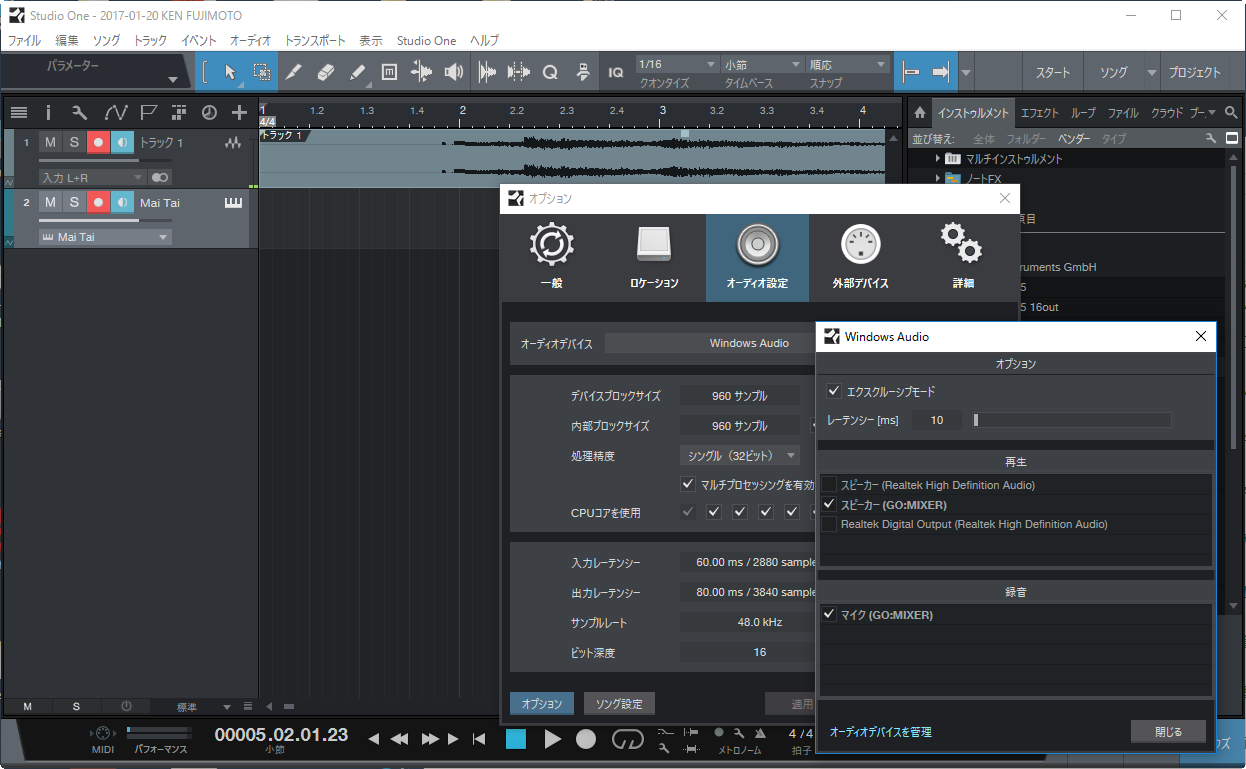Select the Paint (pencil) tool
Screen dimensions: 1246x769
pos(358,72)
